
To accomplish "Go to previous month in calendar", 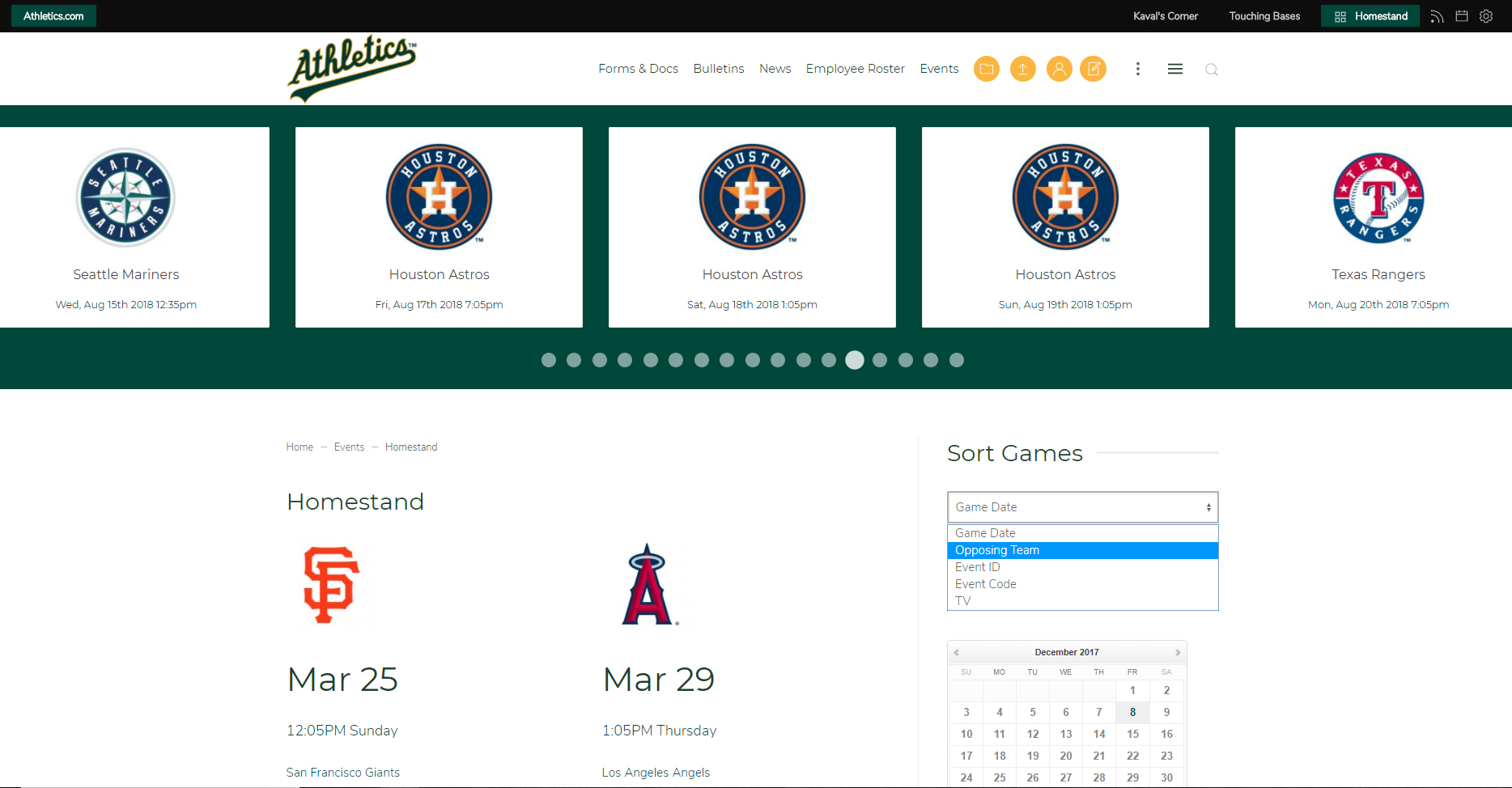I will click(x=956, y=652).
